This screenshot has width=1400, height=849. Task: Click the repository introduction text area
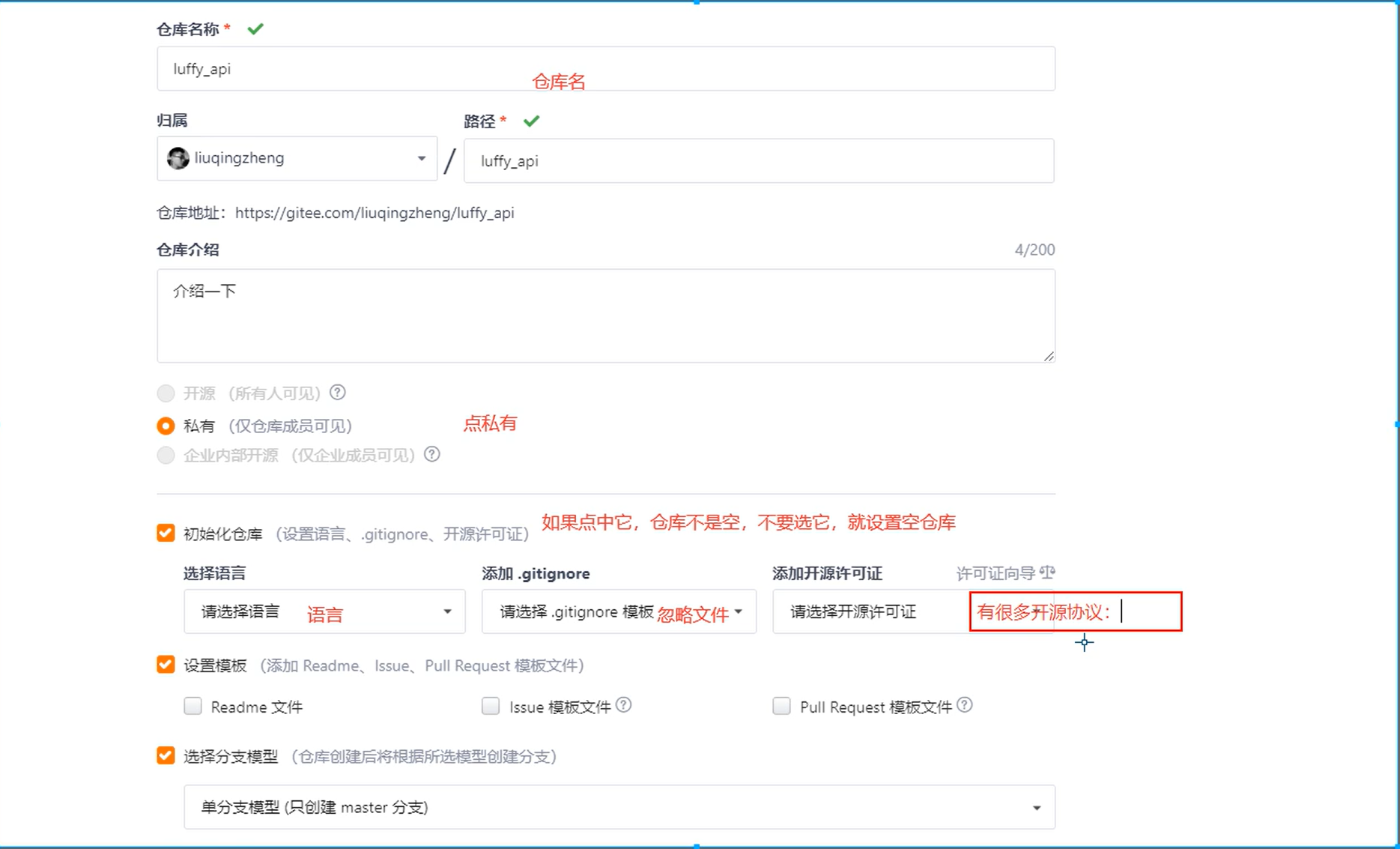pyautogui.click(x=605, y=315)
